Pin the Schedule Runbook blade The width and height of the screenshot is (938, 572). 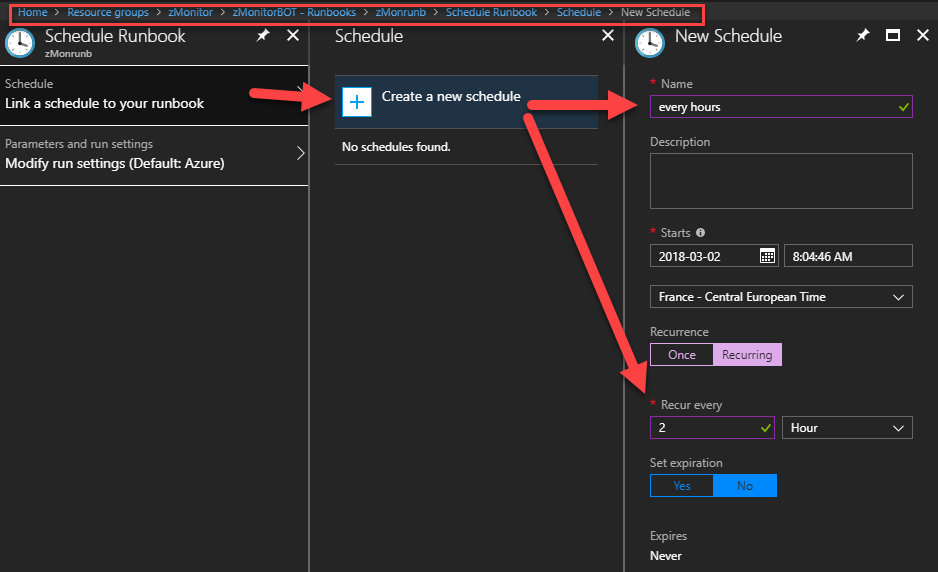tap(263, 36)
